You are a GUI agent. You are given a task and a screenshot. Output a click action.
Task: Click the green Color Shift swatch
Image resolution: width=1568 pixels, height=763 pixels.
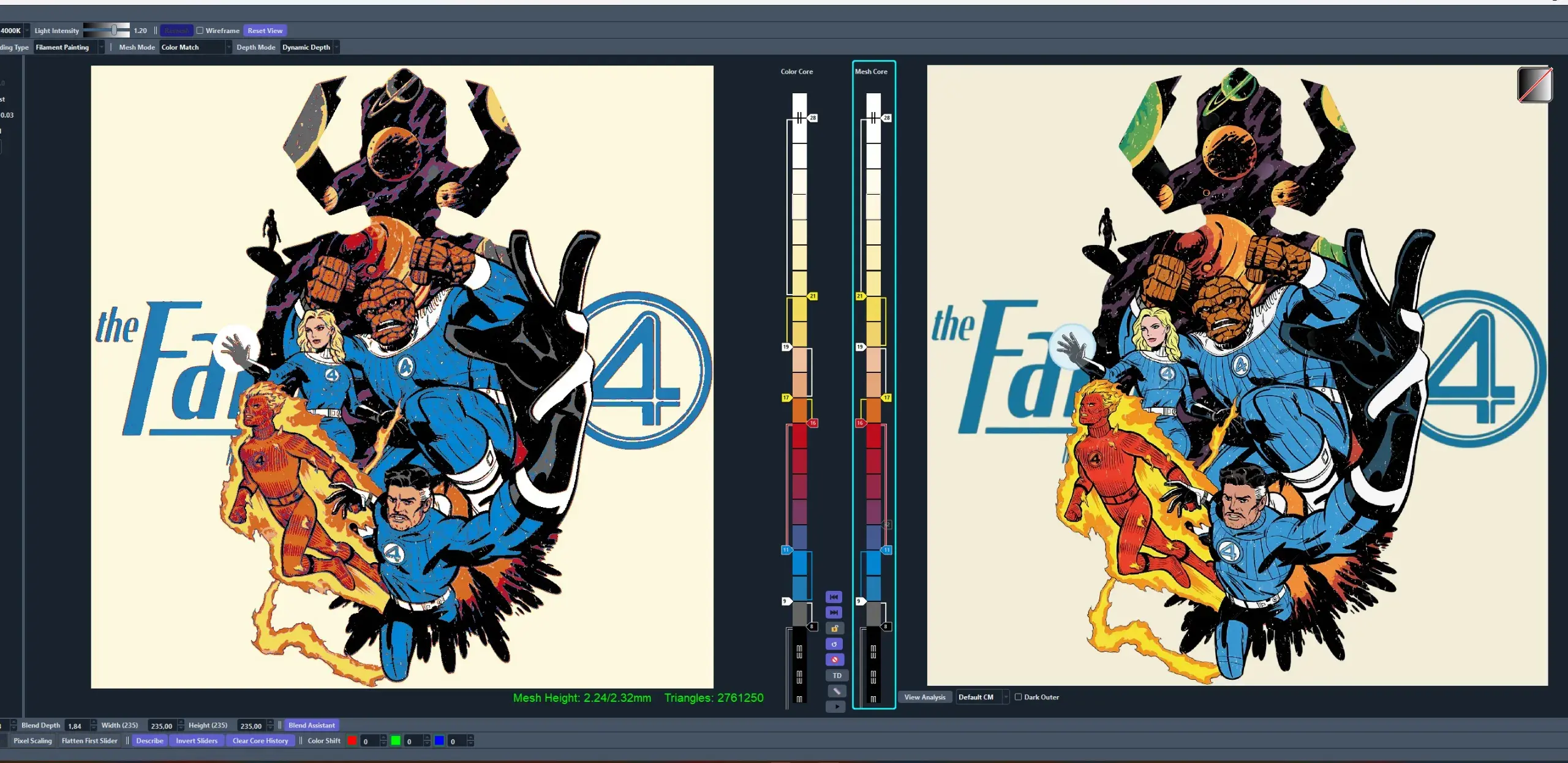click(x=396, y=741)
